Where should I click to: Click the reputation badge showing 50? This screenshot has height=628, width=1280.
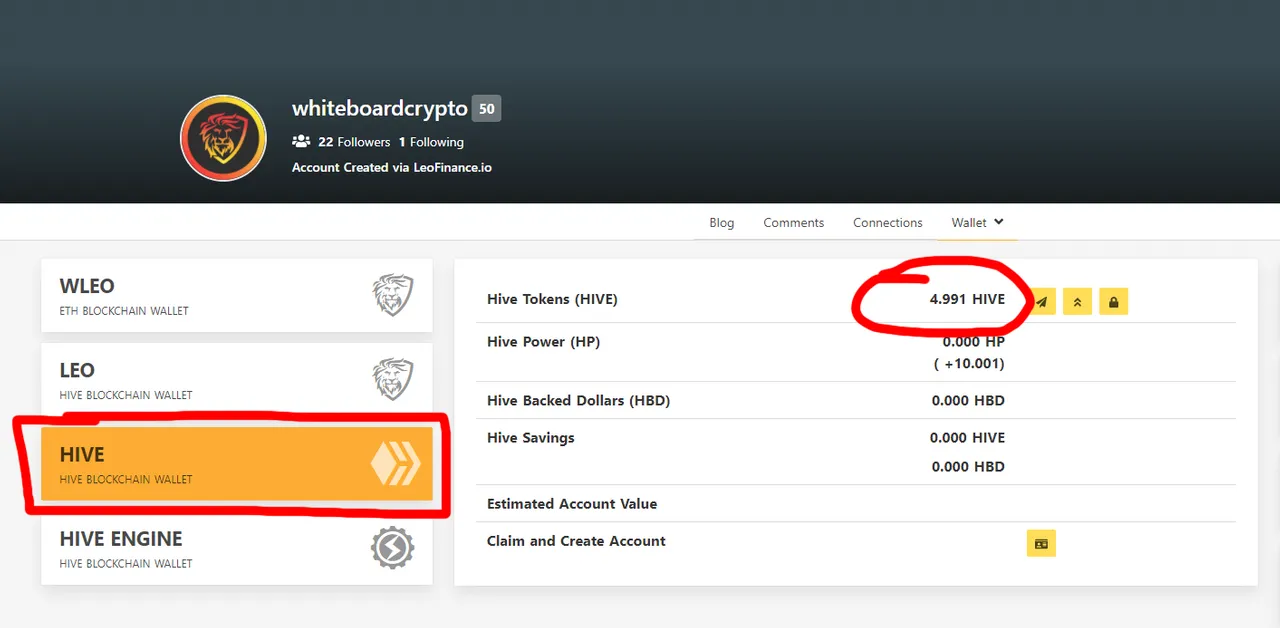pyautogui.click(x=487, y=108)
